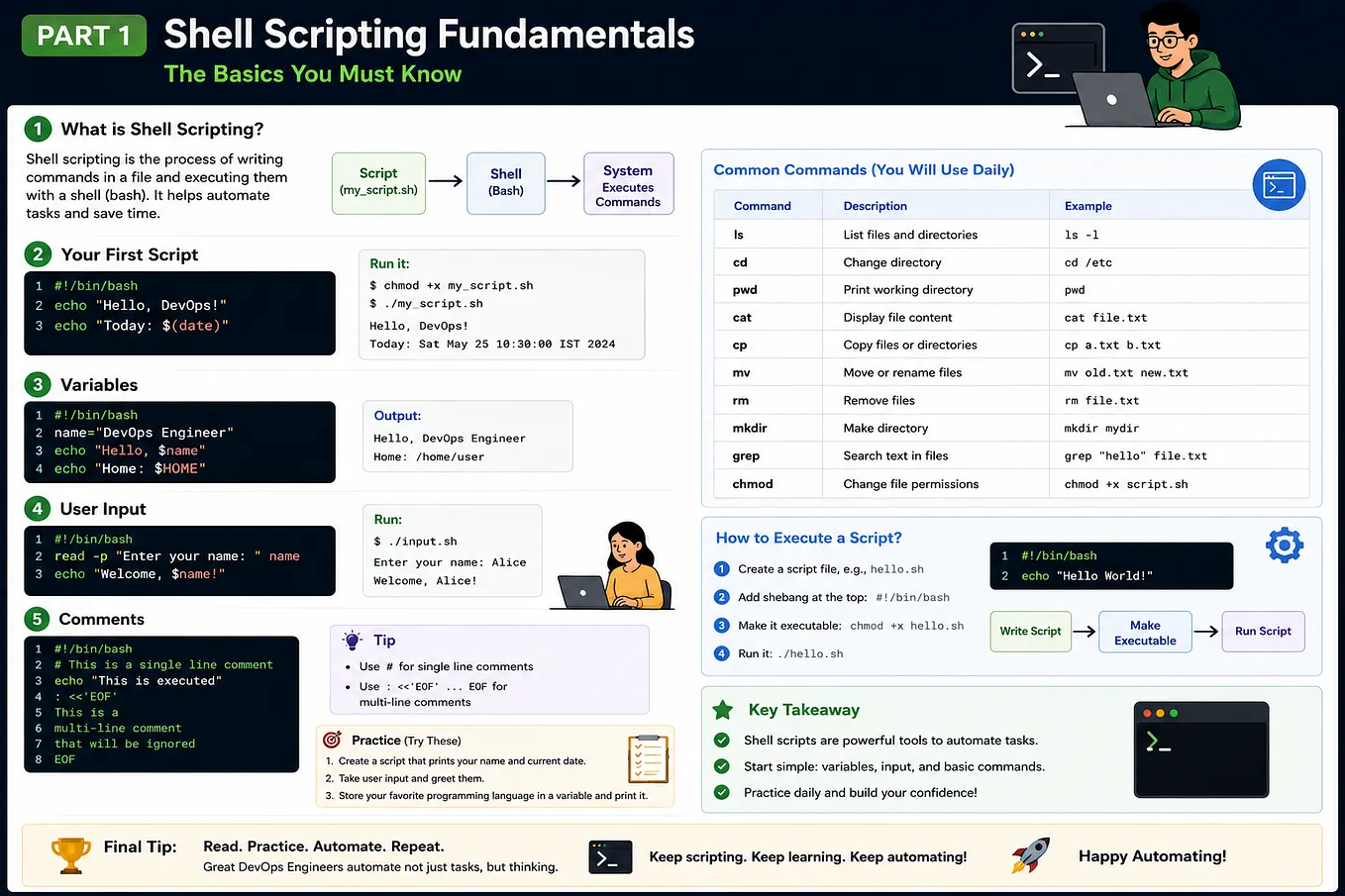Click the target icon next to Practice
Viewport: 1345px width, 896px height.
coord(333,740)
